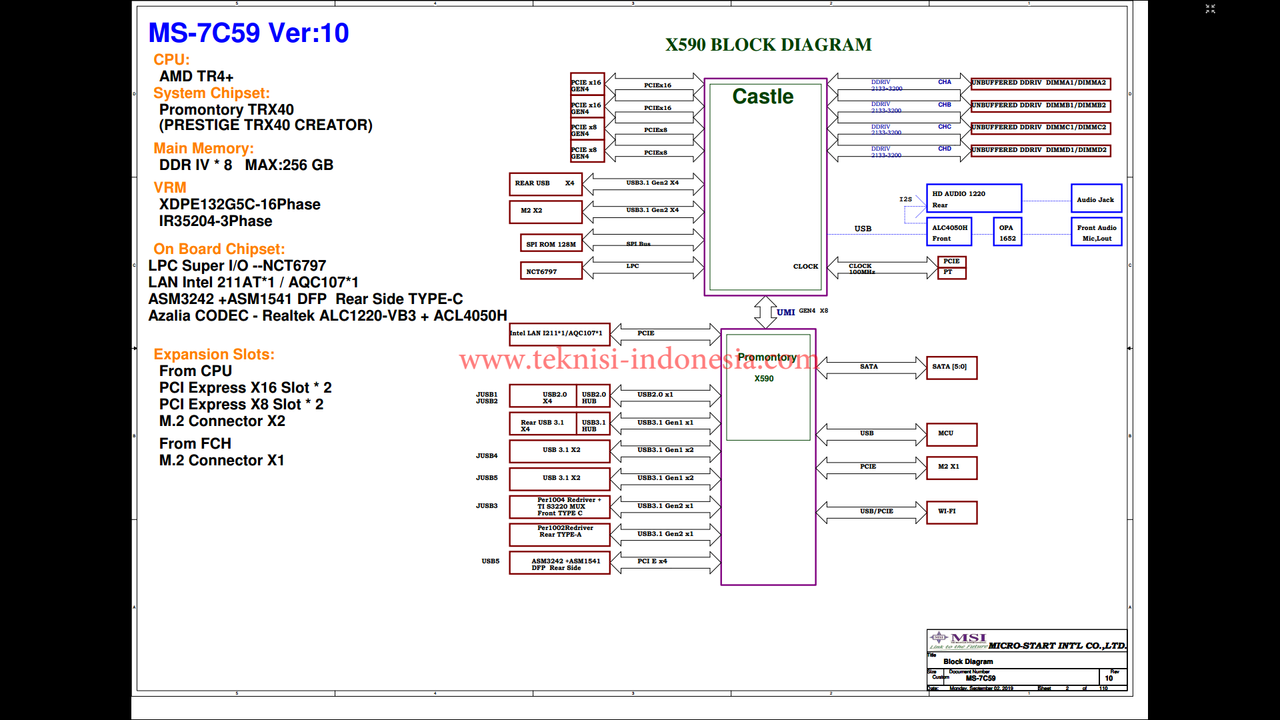This screenshot has height=720, width=1280.
Task: Click "CLOCK 100MHz" arrow label
Action: click(860, 269)
